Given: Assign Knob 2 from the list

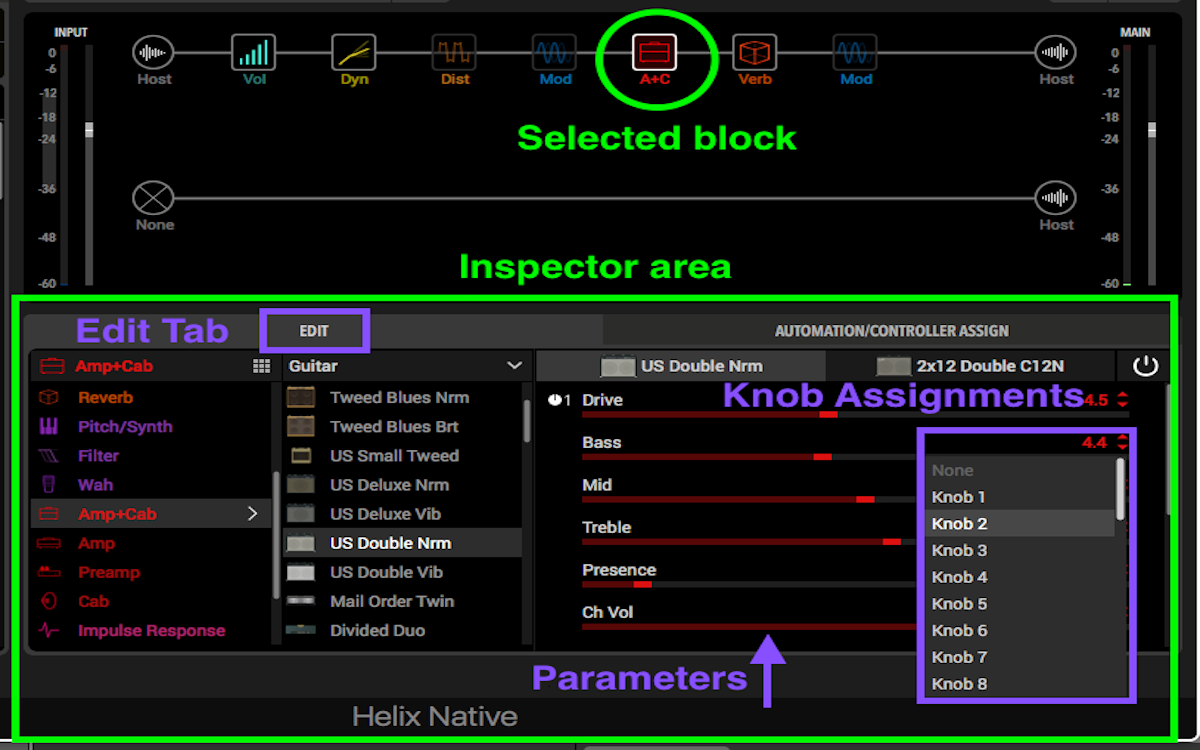Looking at the screenshot, I should [1019, 524].
